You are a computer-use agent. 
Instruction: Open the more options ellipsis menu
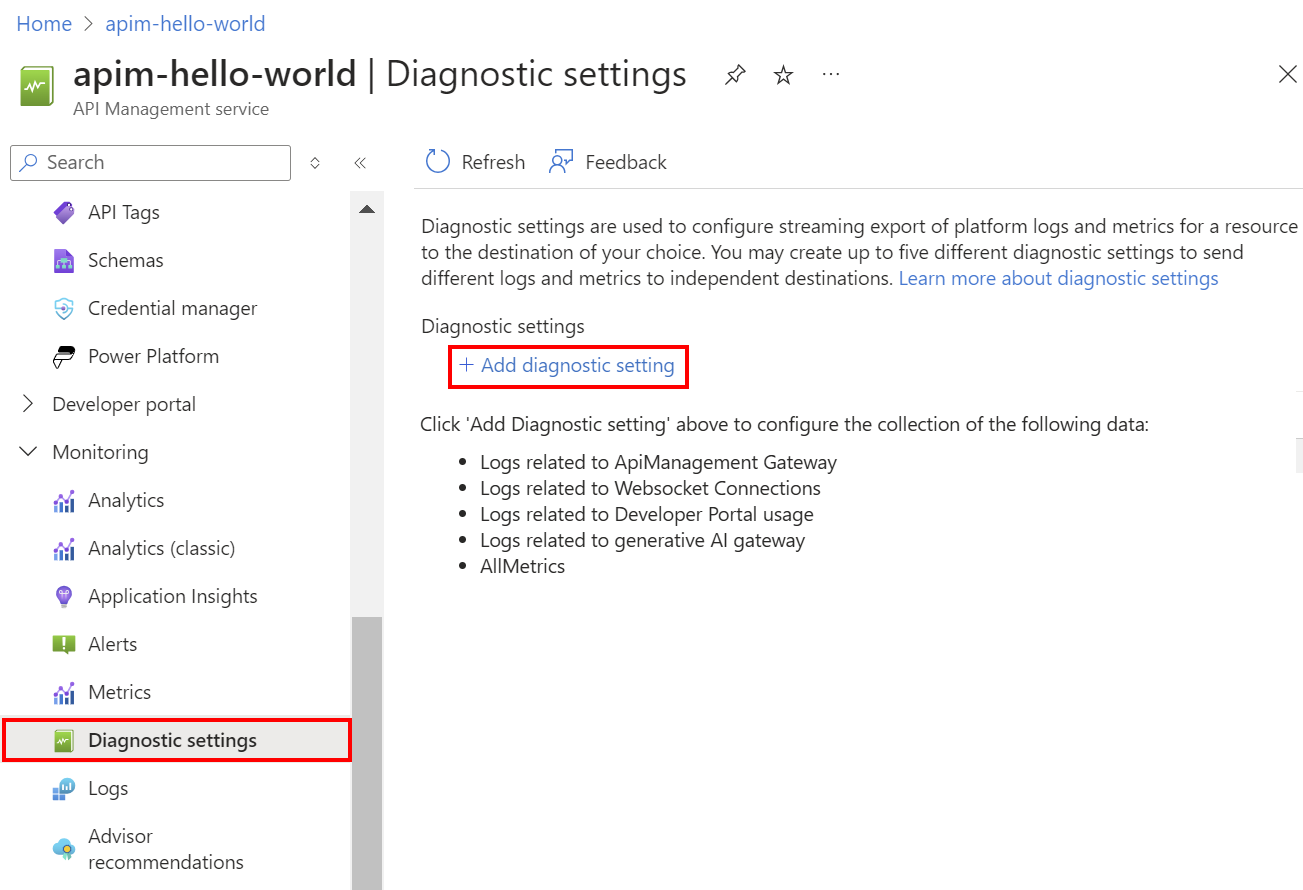[830, 74]
